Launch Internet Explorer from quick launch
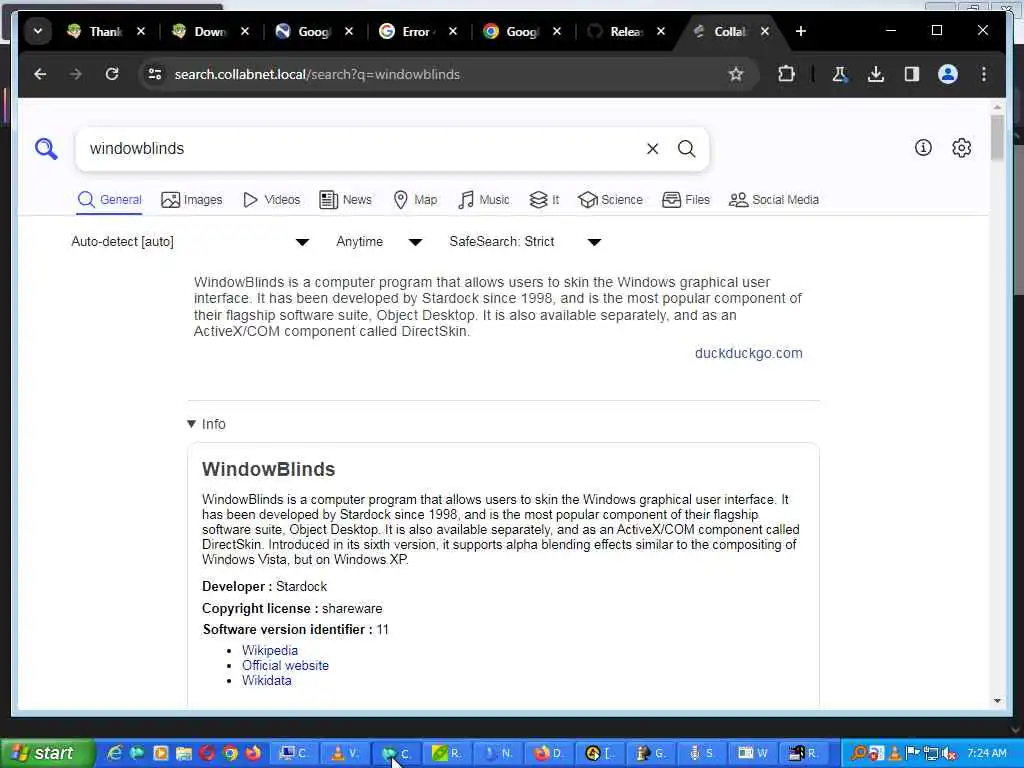 click(x=114, y=754)
